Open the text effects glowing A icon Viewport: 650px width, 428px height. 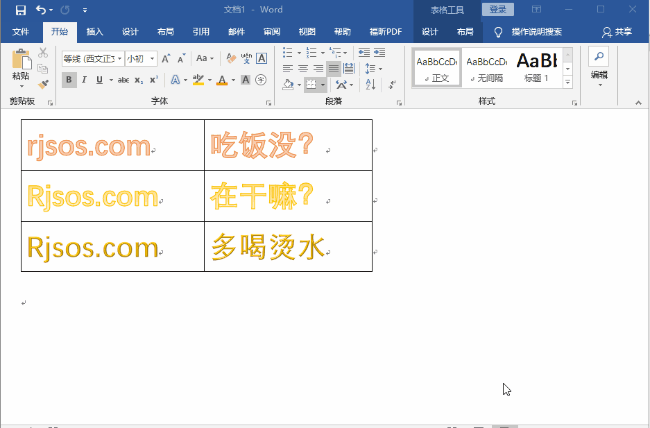pos(175,80)
